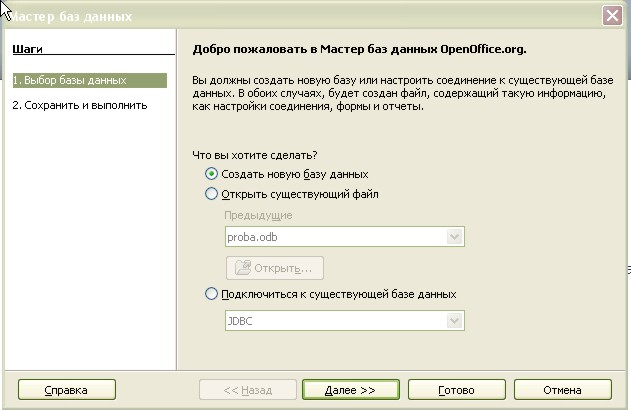The image size is (631, 410).
Task: Click inside the JDBC combo box field
Action: click(x=336, y=321)
